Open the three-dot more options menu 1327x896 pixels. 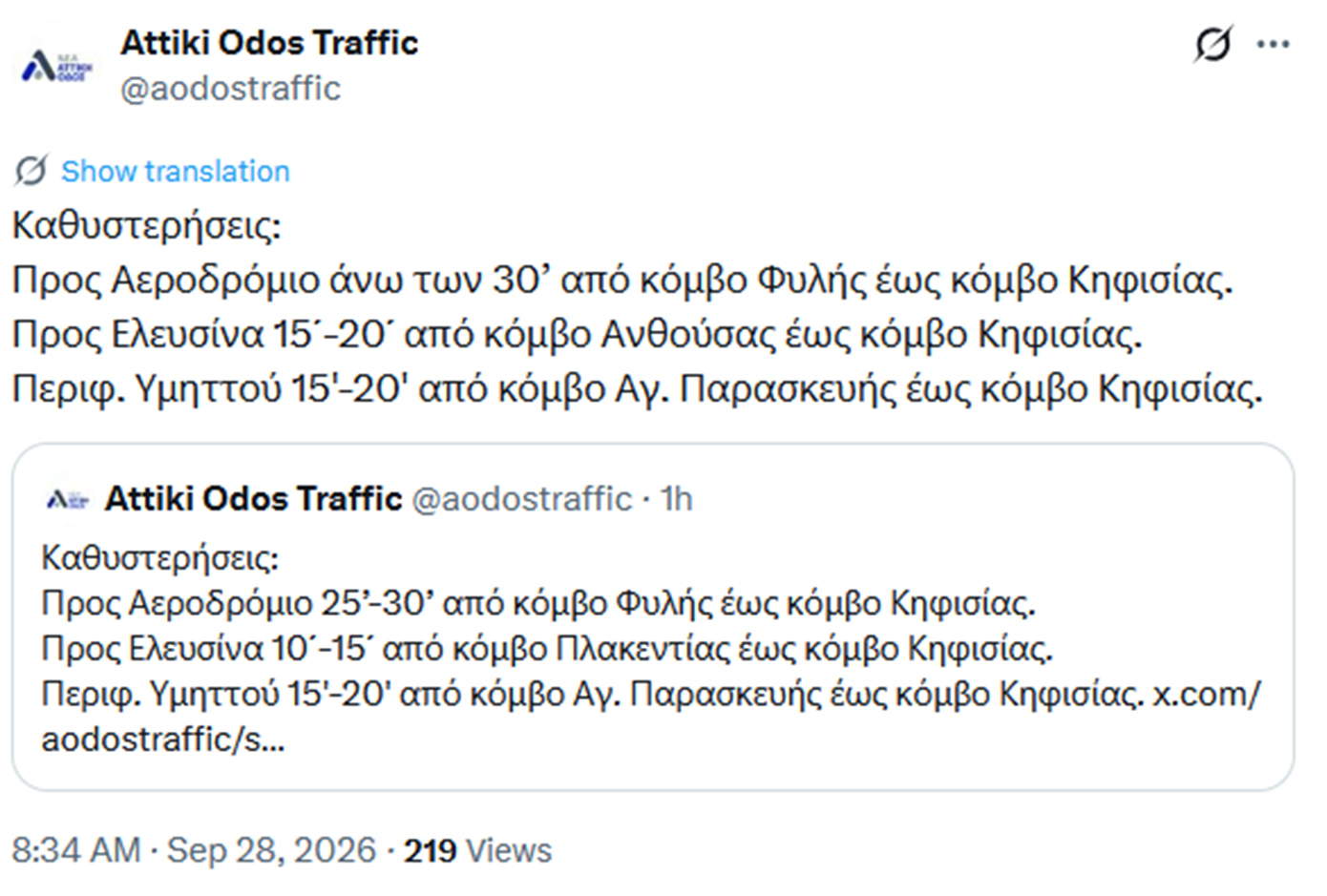point(1273,44)
